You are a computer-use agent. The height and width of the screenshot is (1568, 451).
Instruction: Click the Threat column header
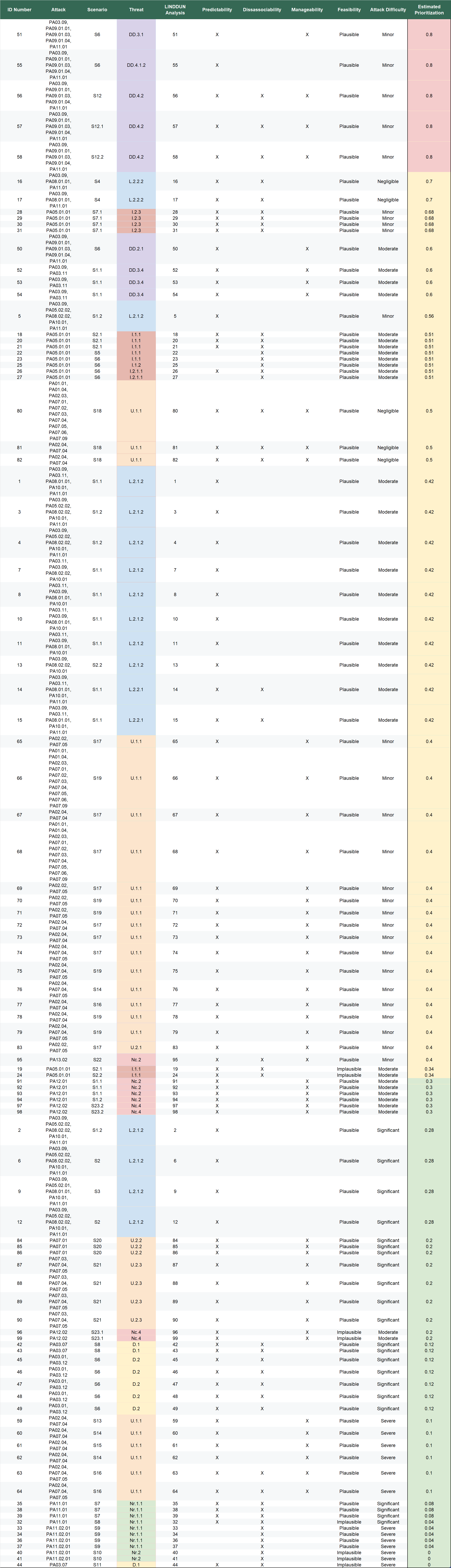pos(136,10)
